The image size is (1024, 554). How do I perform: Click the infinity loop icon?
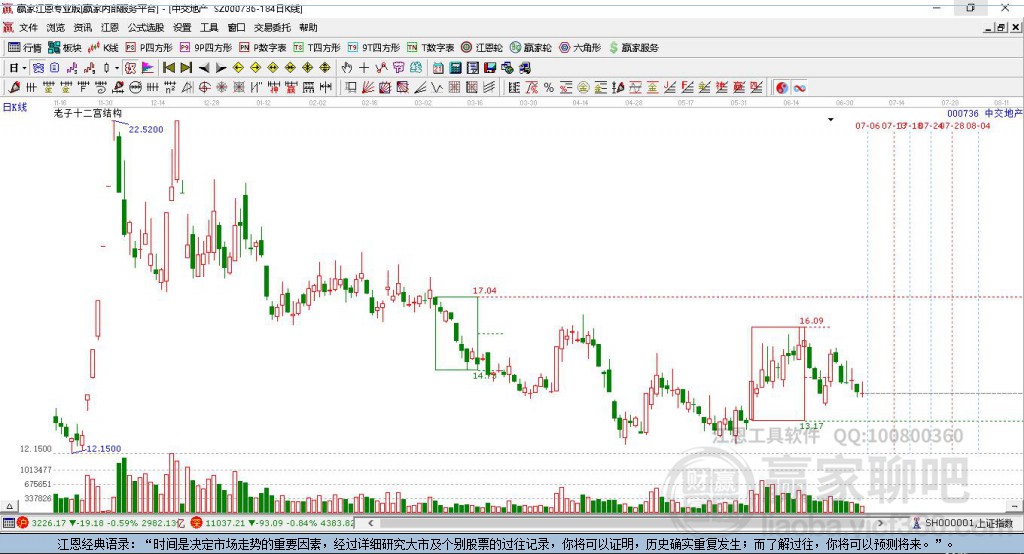799,88
